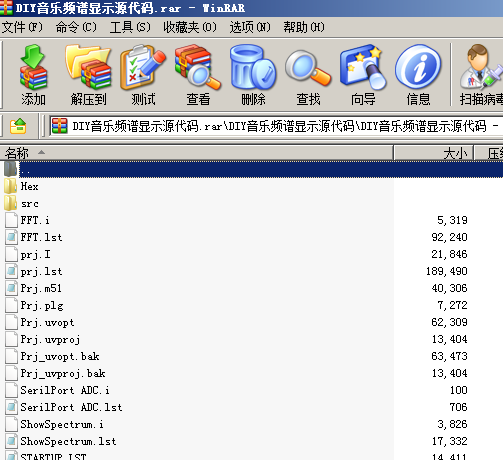Image resolution: width=503 pixels, height=460 pixels.
Task: Open the 帮助(H) menu
Action: 304,27
